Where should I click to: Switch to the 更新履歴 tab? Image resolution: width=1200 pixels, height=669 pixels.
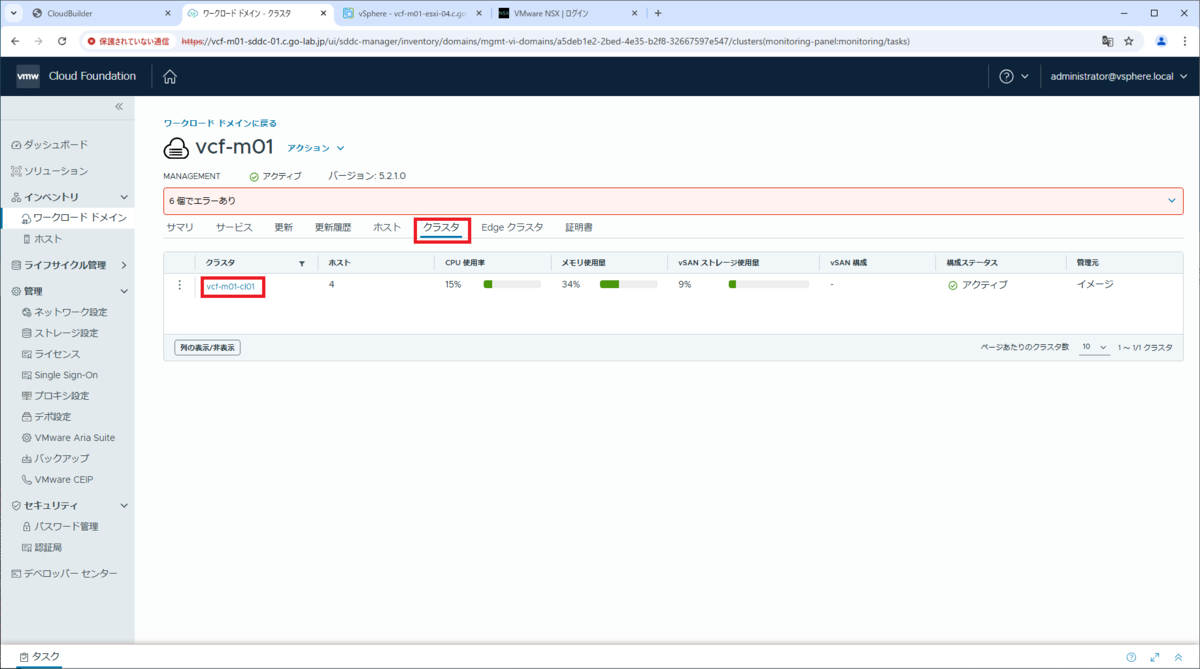click(333, 228)
